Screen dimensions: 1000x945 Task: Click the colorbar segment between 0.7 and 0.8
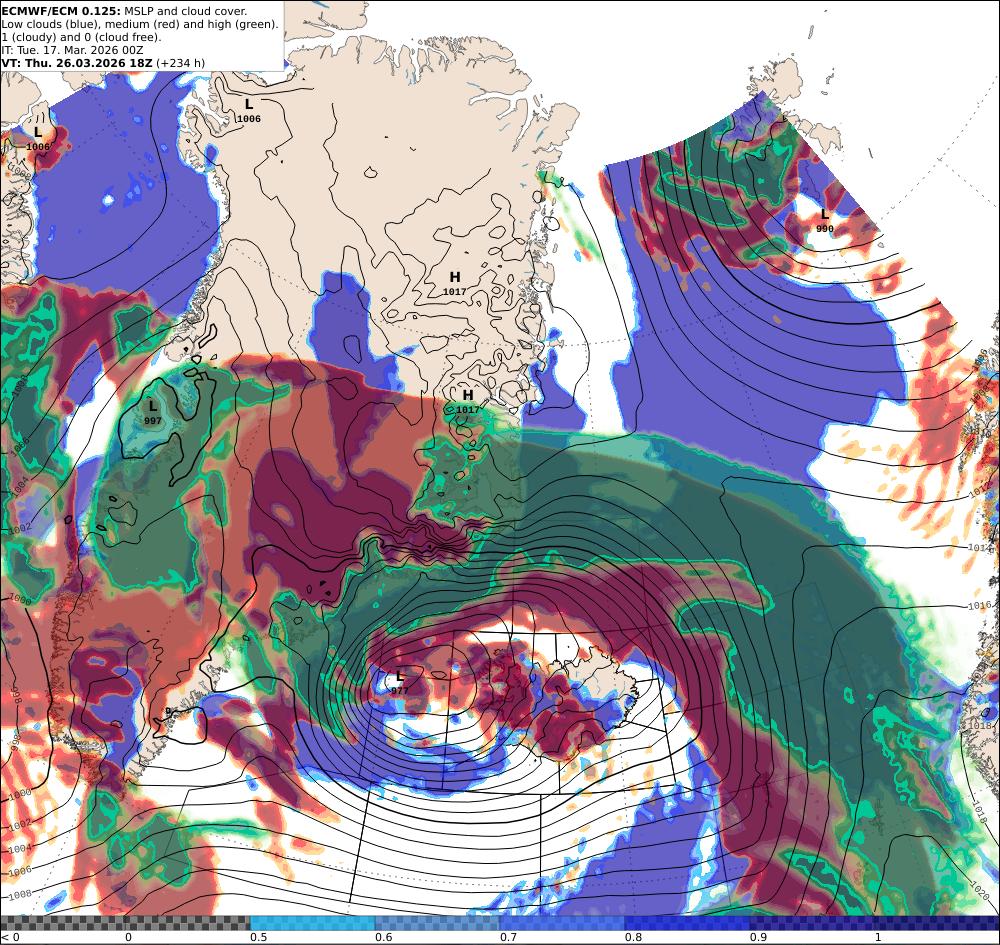[x=562, y=923]
